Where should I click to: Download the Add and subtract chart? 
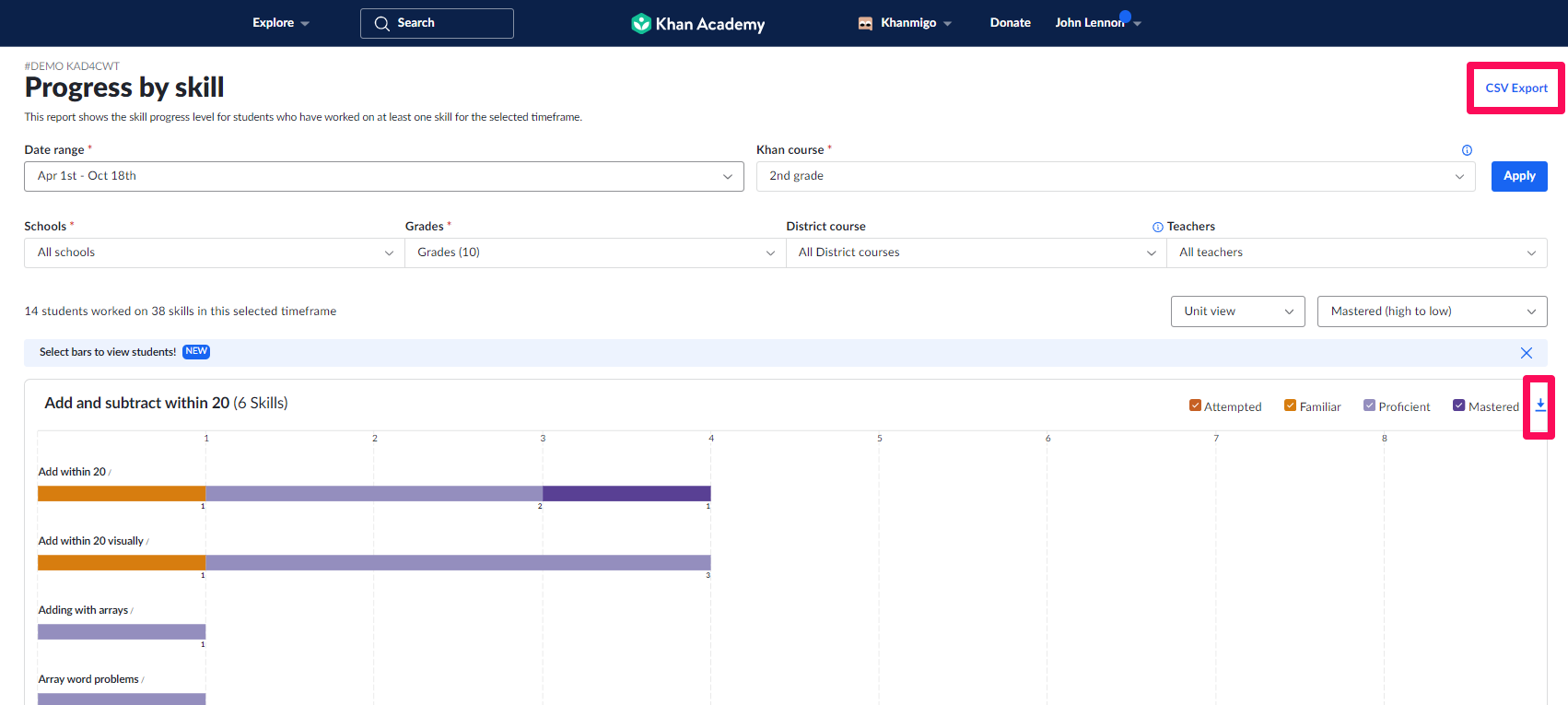coord(1540,405)
